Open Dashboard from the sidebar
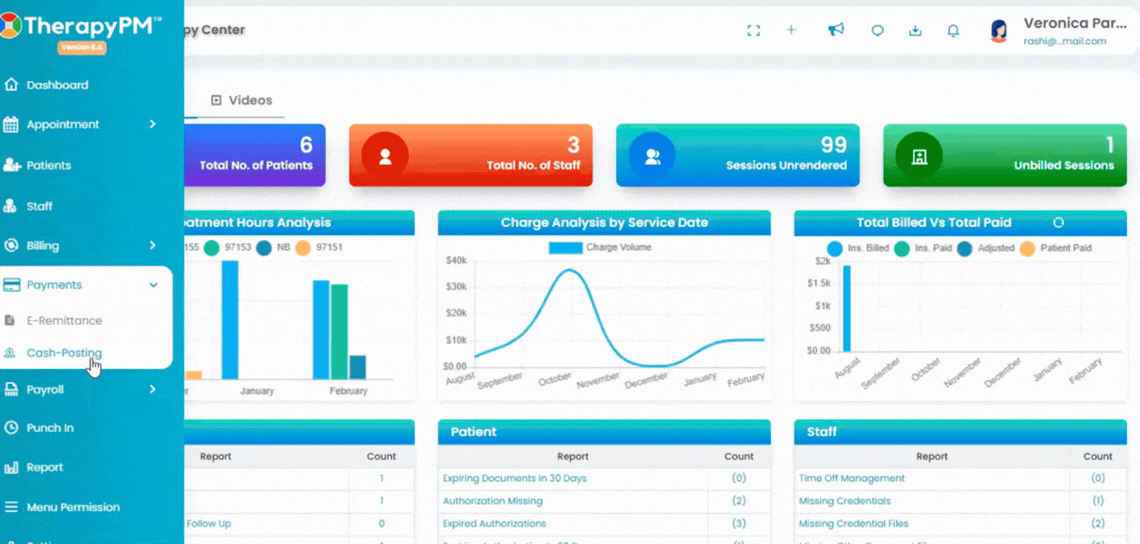This screenshot has height=544, width=1140. pos(57,85)
